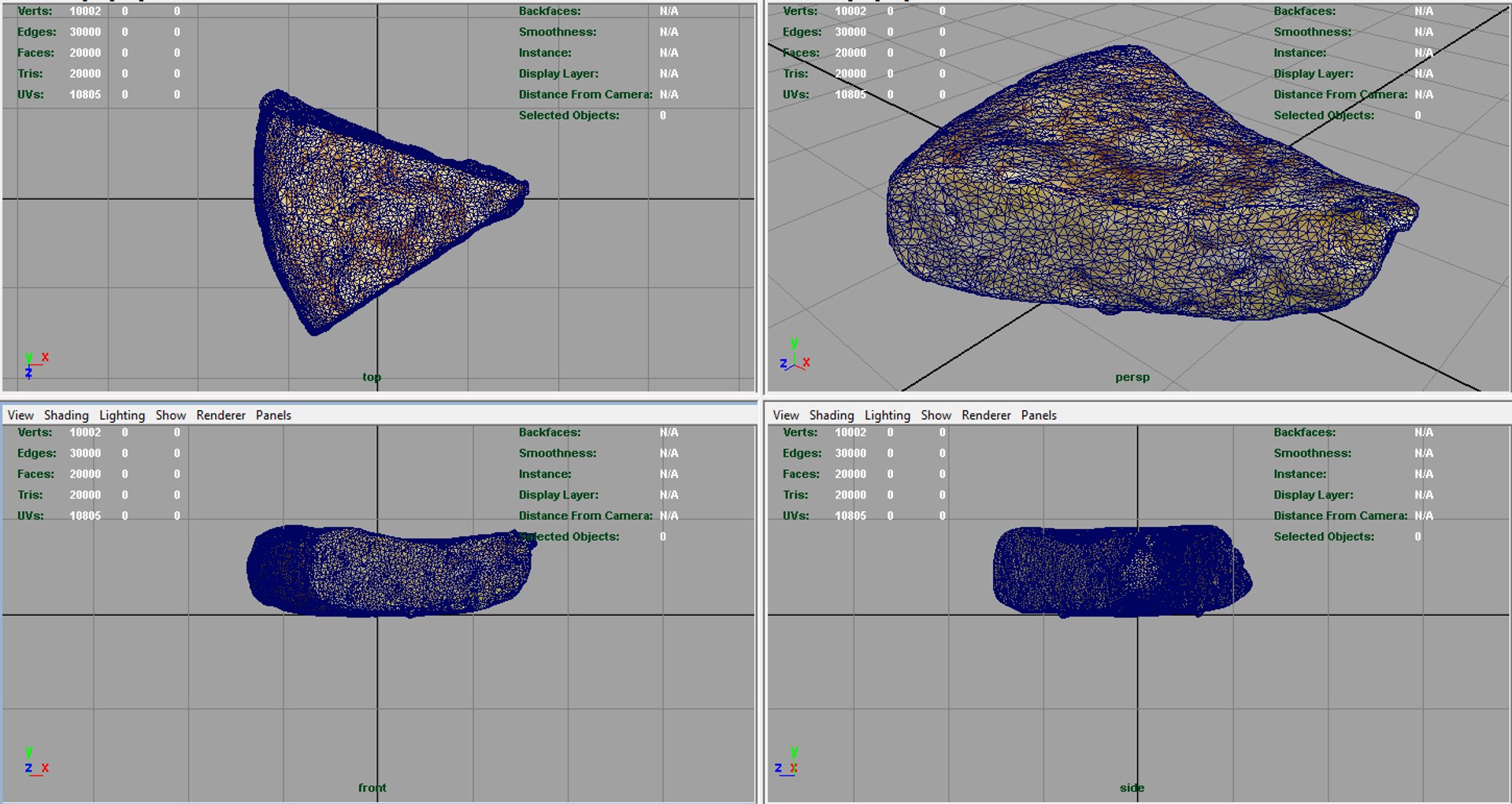
Task: Click 'Edges:' value 30000 in persp view
Action: click(x=850, y=32)
